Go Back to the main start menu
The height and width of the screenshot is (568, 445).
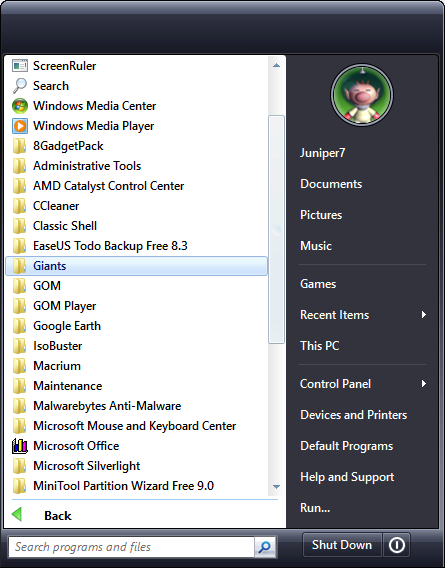(58, 515)
